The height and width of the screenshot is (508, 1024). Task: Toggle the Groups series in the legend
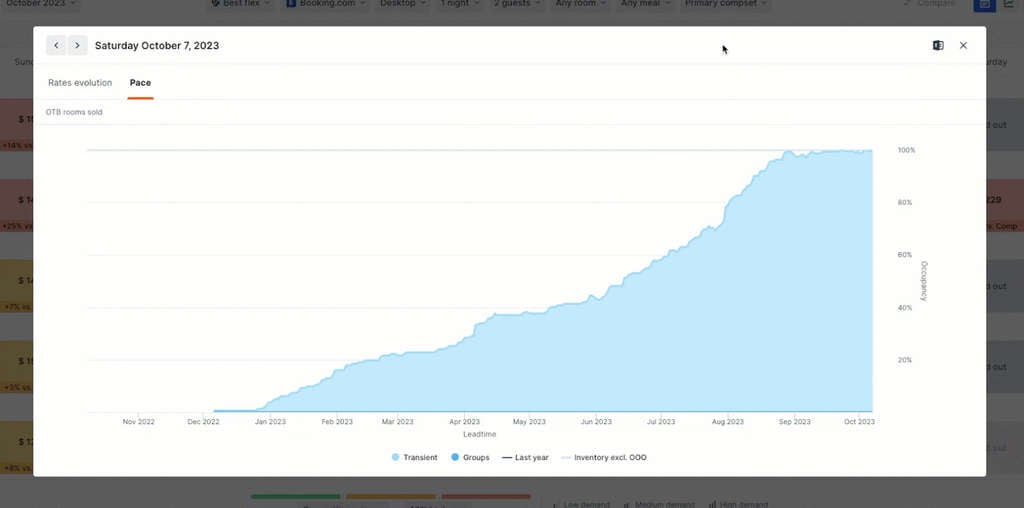tap(470, 458)
